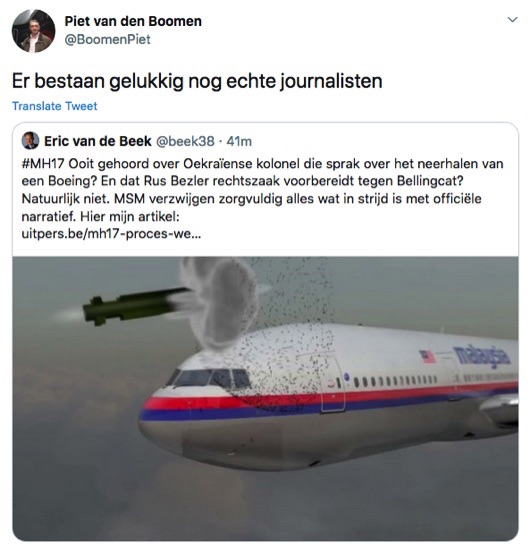531x552 pixels.
Task: Click the 41m timestamp
Action: [x=239, y=141]
